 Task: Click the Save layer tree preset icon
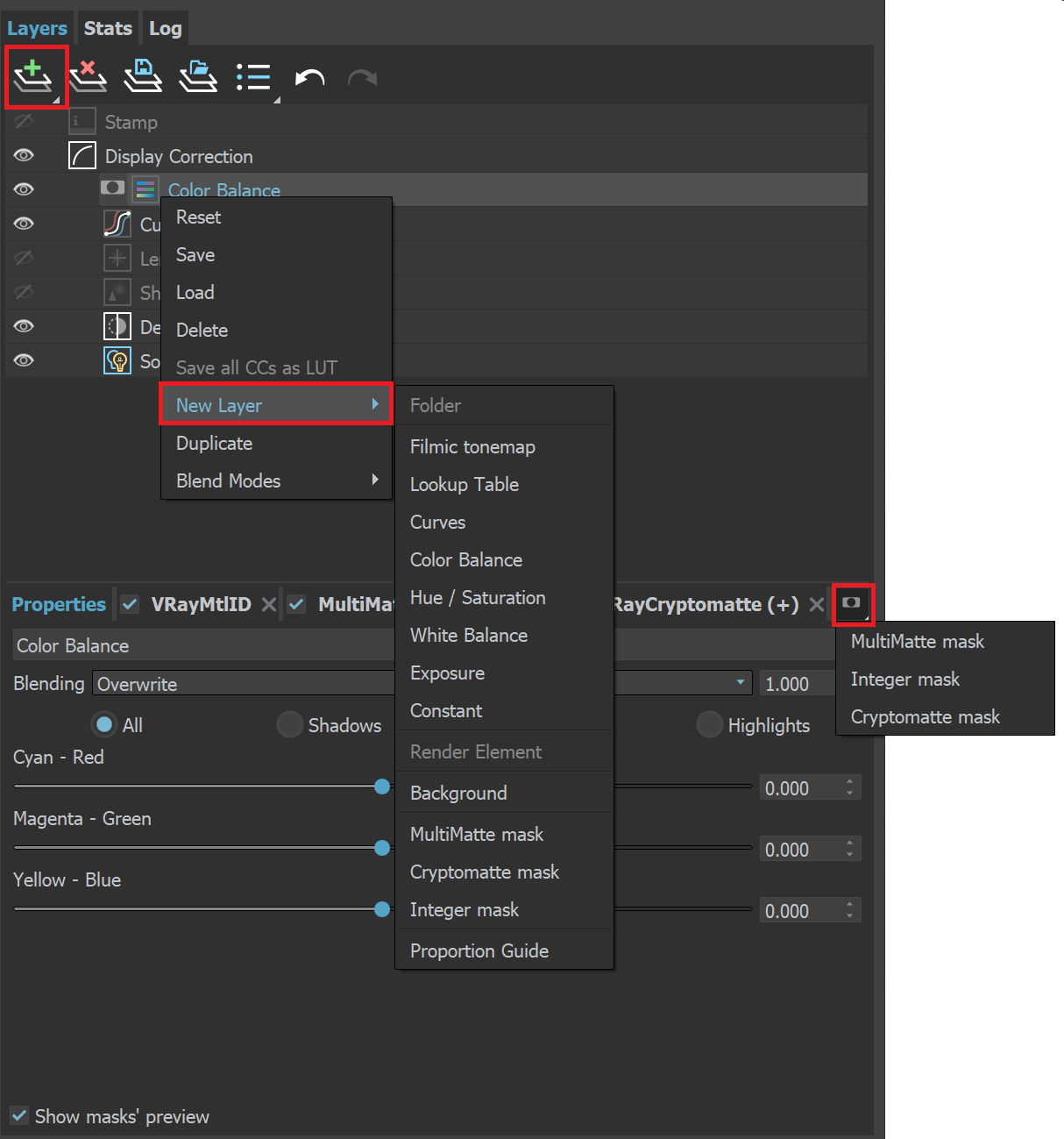[x=143, y=76]
